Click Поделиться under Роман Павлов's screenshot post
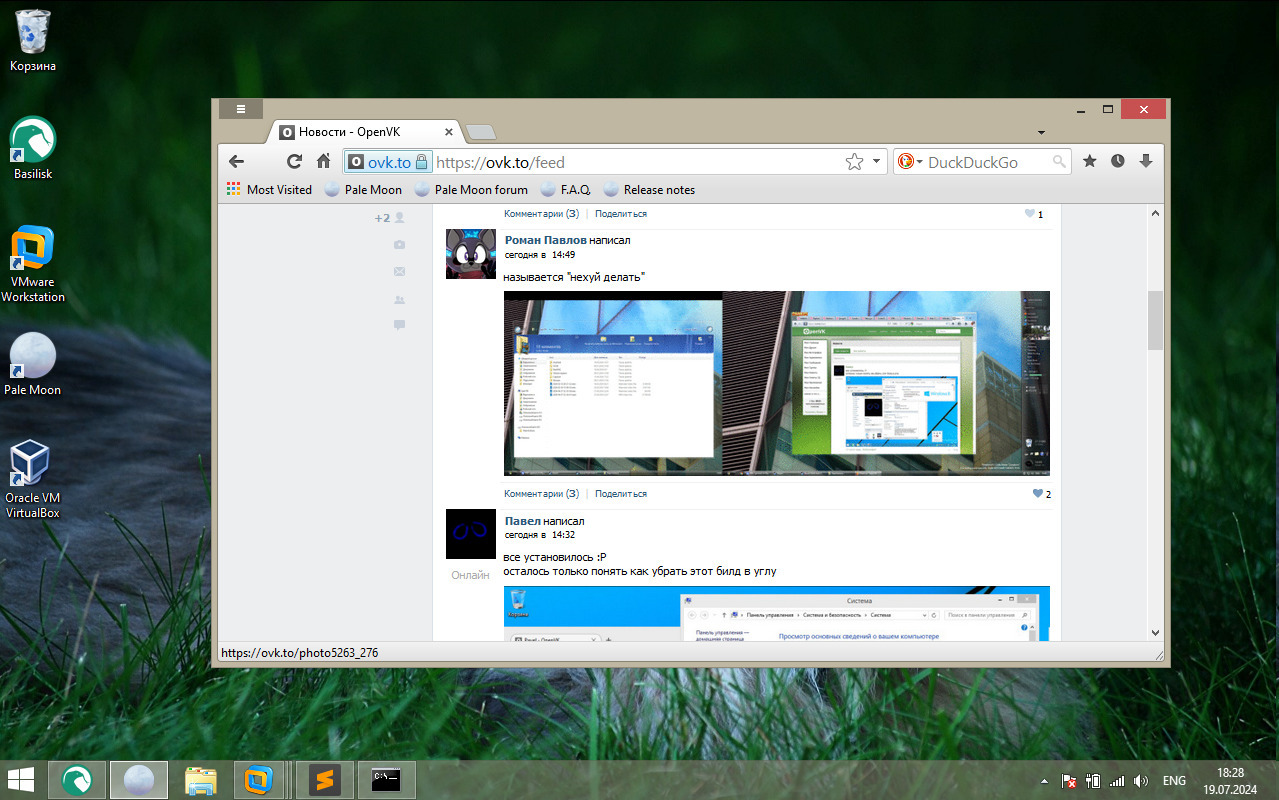The width and height of the screenshot is (1279, 800). tap(621, 494)
